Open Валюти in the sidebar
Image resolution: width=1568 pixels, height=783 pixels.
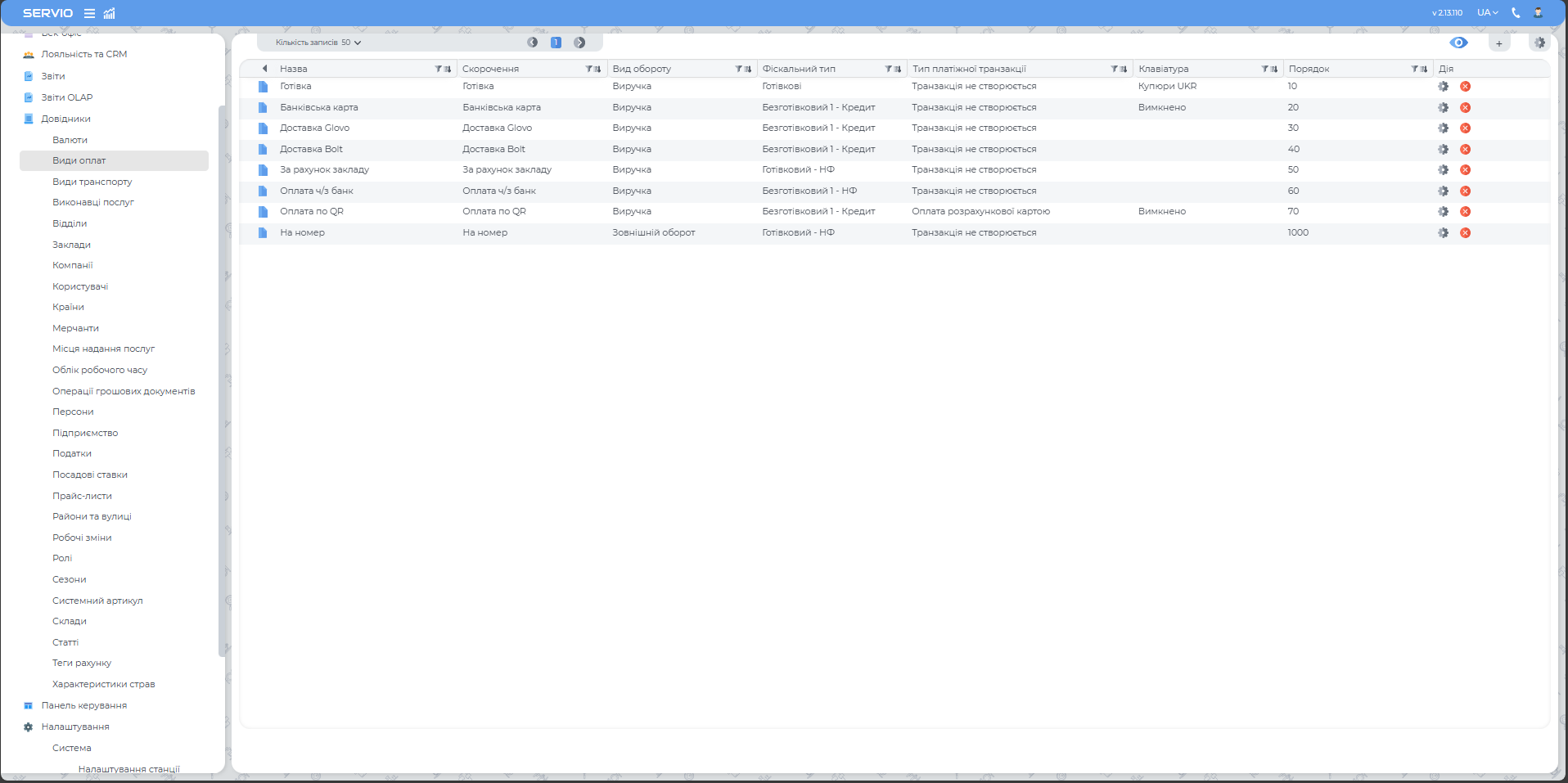point(70,140)
